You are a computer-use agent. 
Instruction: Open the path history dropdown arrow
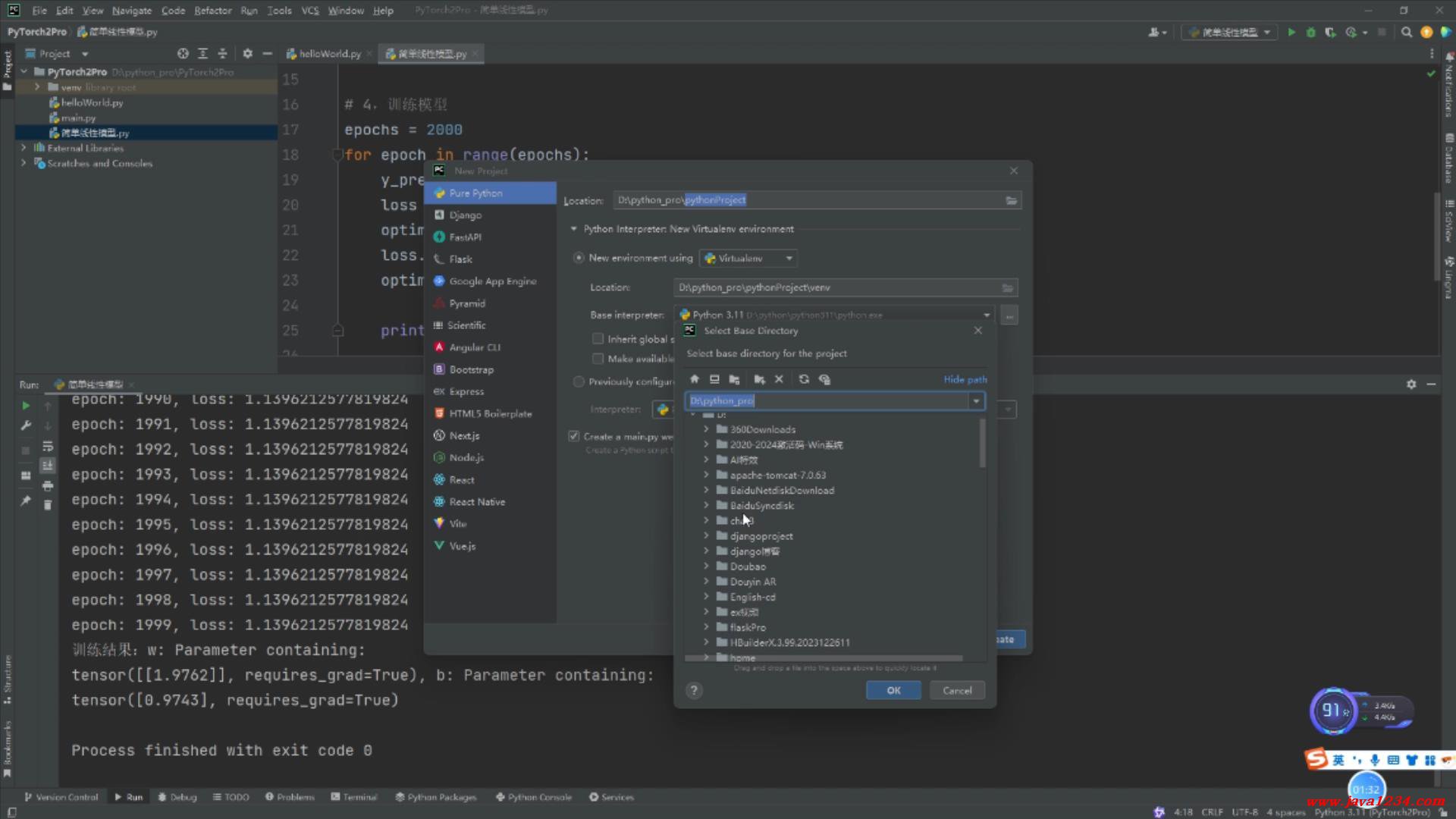976,401
